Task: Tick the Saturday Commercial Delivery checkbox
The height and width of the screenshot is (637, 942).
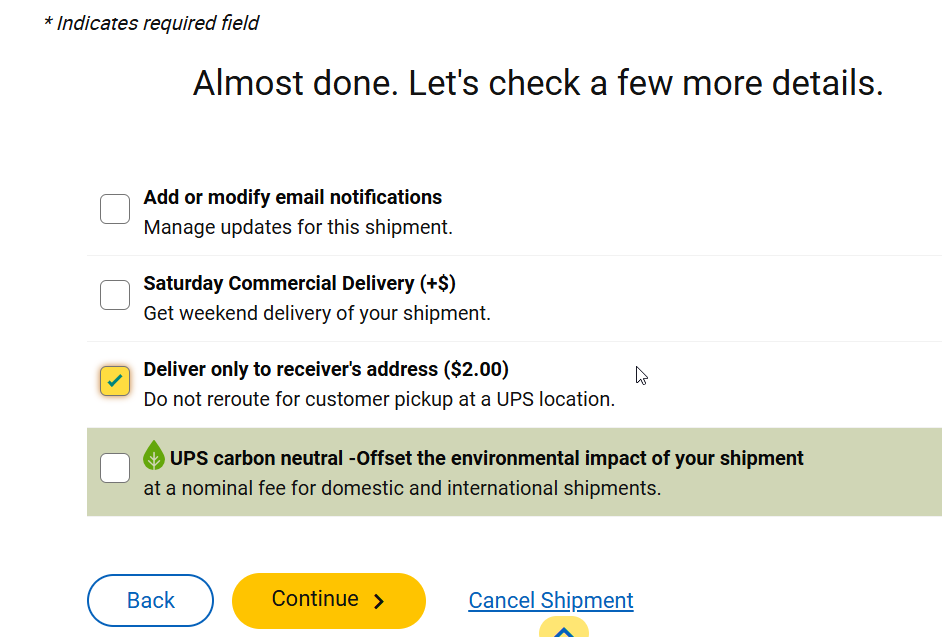Action: [x=115, y=295]
